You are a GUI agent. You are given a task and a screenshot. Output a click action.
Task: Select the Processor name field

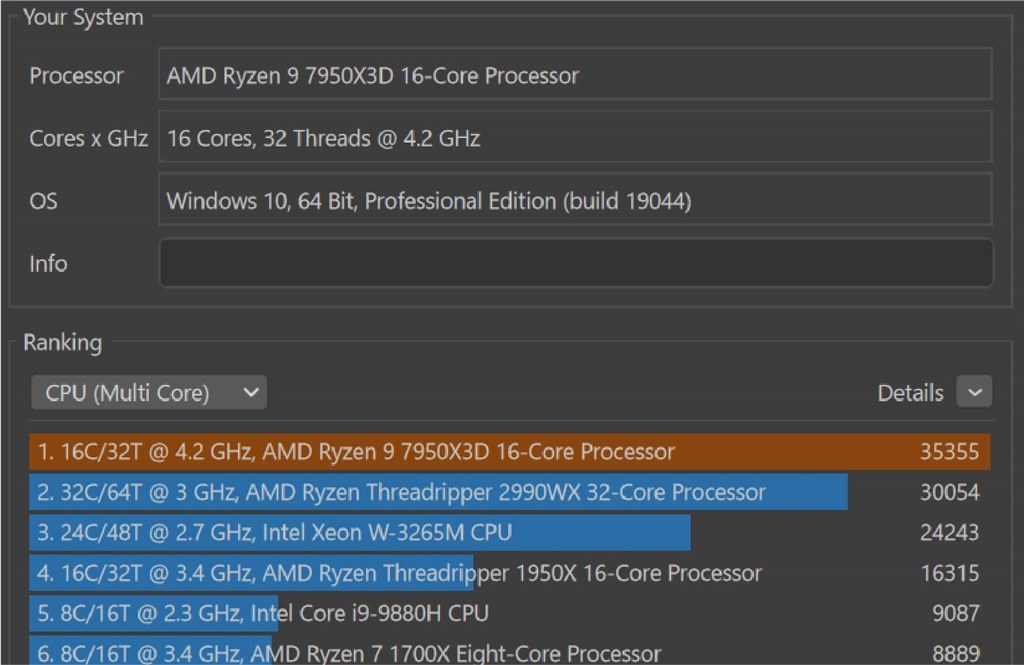(x=575, y=74)
